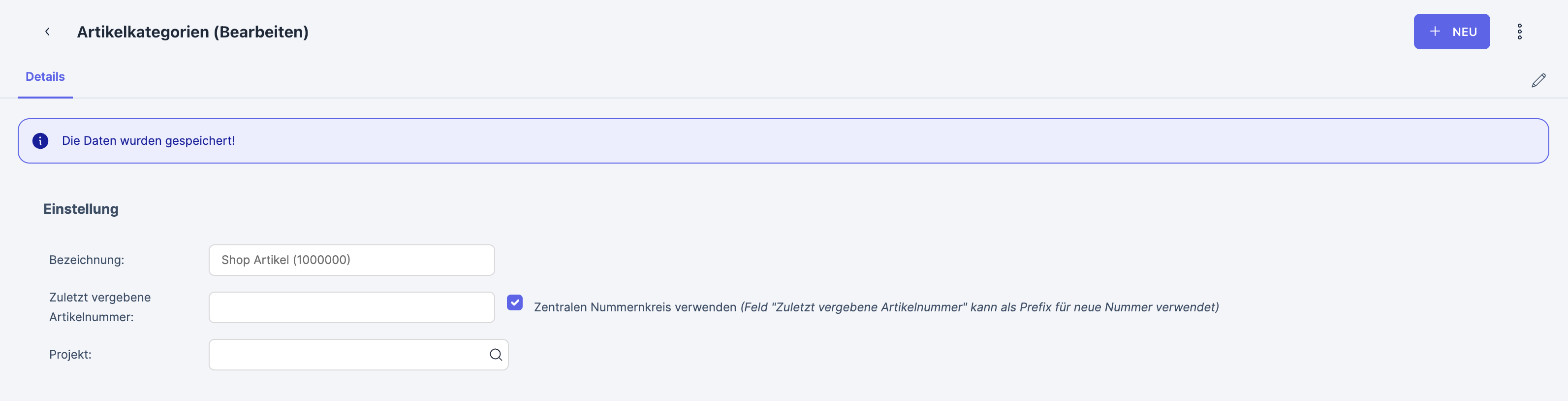Click the info icon in the saved notification

point(40,141)
